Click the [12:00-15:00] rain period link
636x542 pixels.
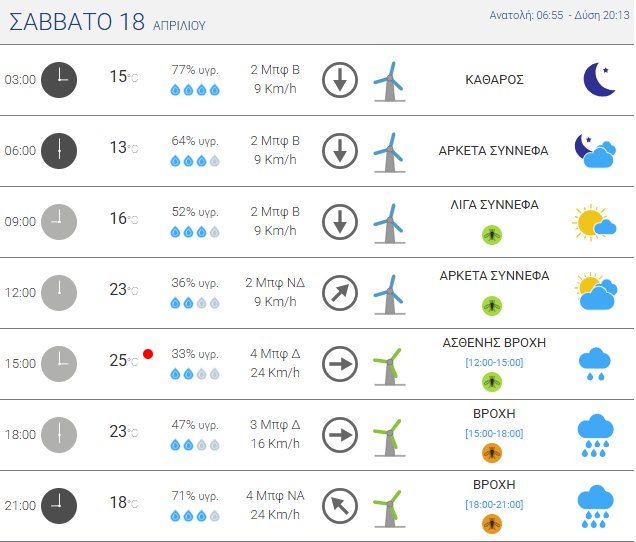[x=494, y=362]
